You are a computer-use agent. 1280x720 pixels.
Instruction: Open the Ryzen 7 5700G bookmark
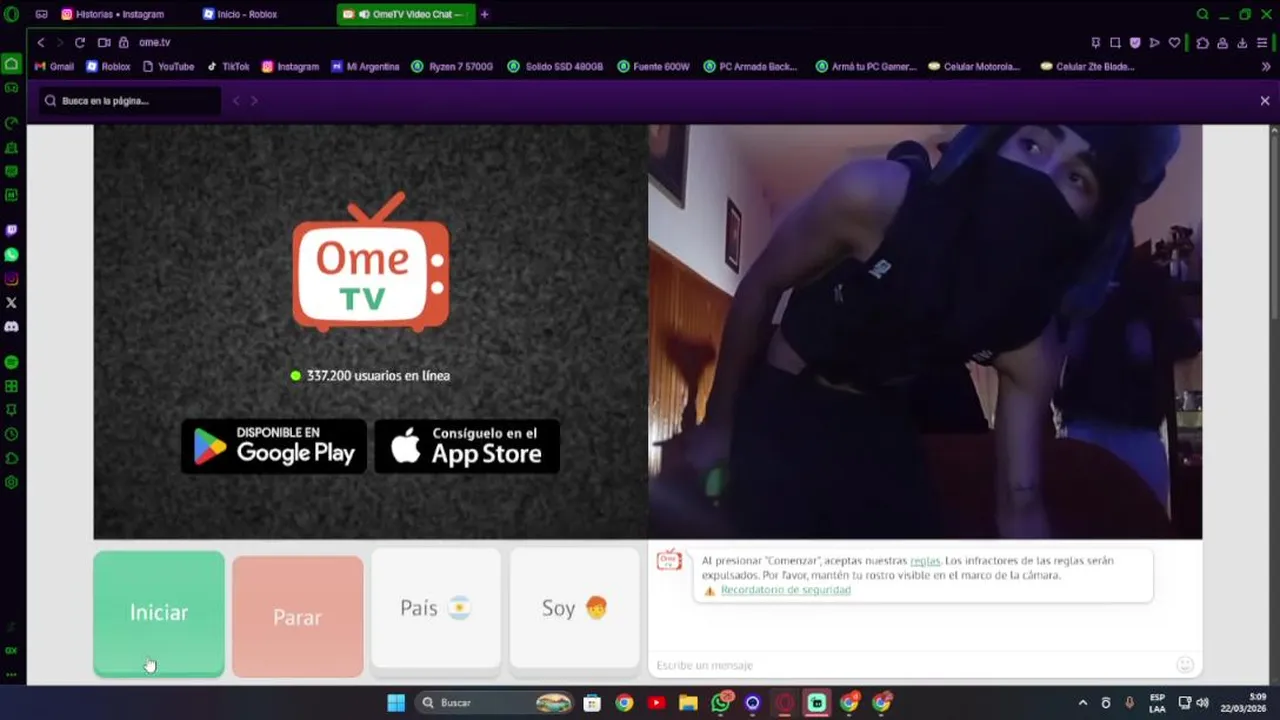(x=452, y=66)
